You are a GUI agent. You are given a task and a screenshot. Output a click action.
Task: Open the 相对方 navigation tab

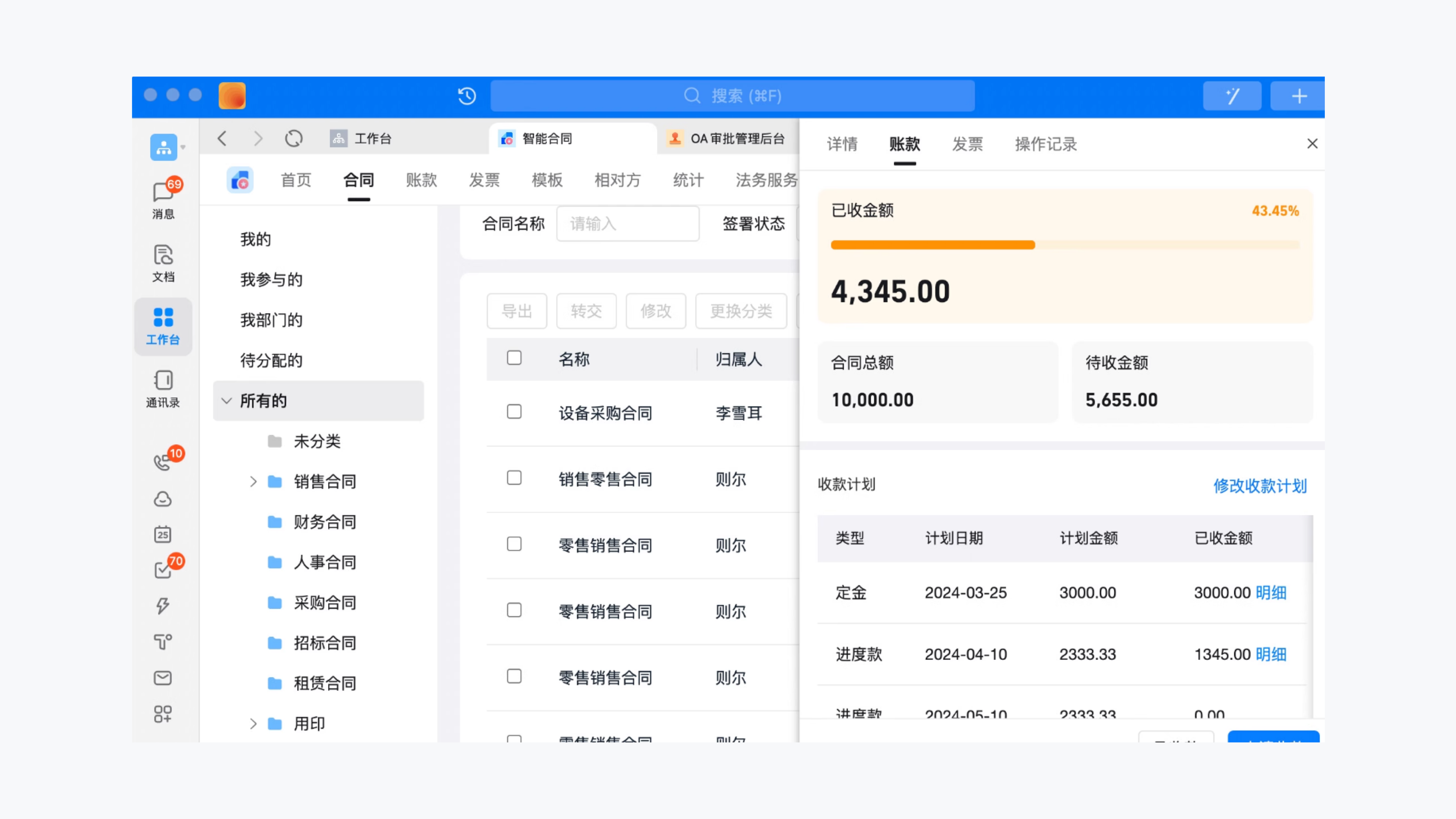tap(618, 180)
